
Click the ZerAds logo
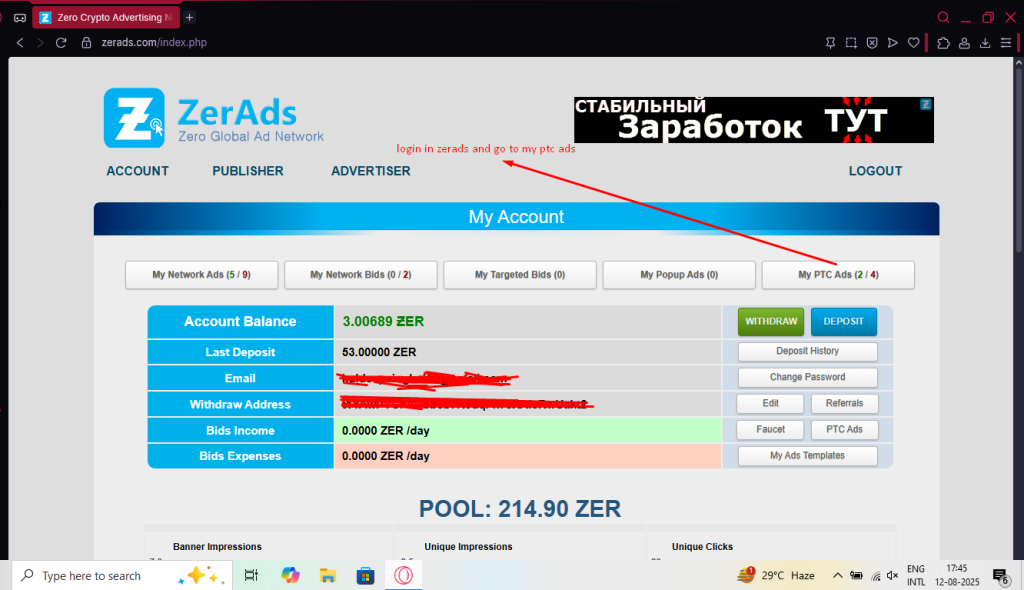(214, 119)
